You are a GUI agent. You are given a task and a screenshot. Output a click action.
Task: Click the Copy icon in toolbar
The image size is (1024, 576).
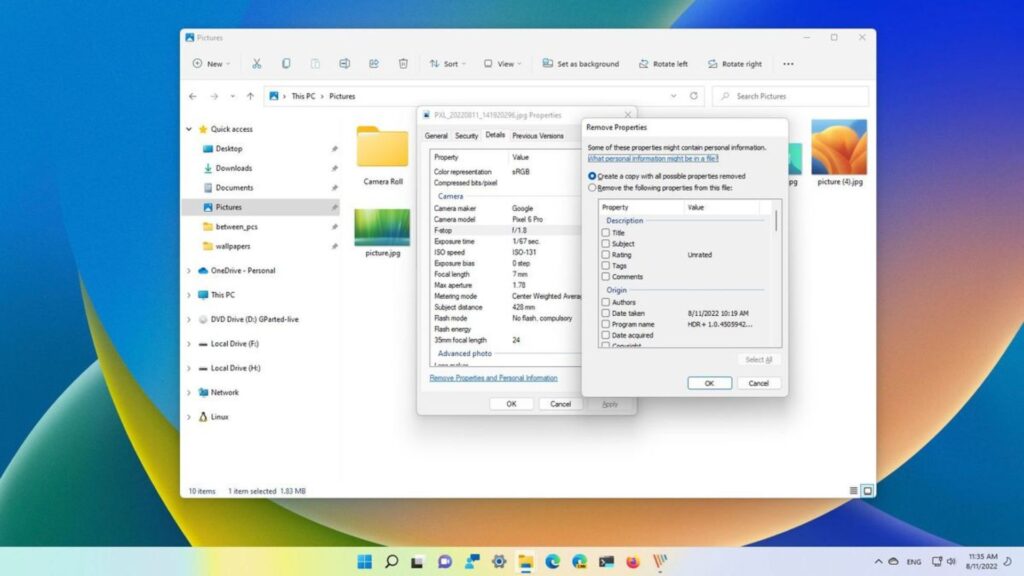[286, 64]
